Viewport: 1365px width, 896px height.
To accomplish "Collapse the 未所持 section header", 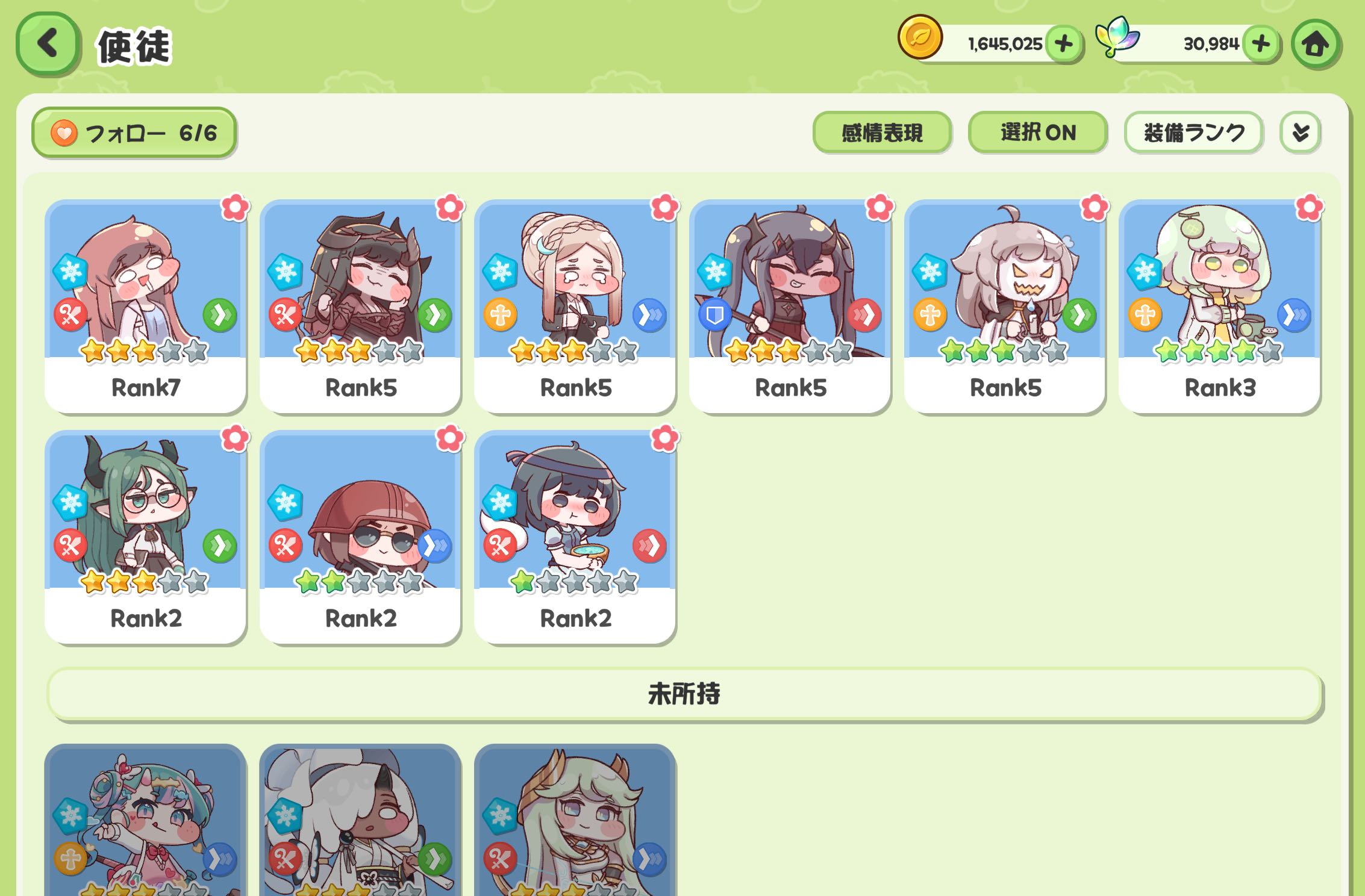I will 684,694.
